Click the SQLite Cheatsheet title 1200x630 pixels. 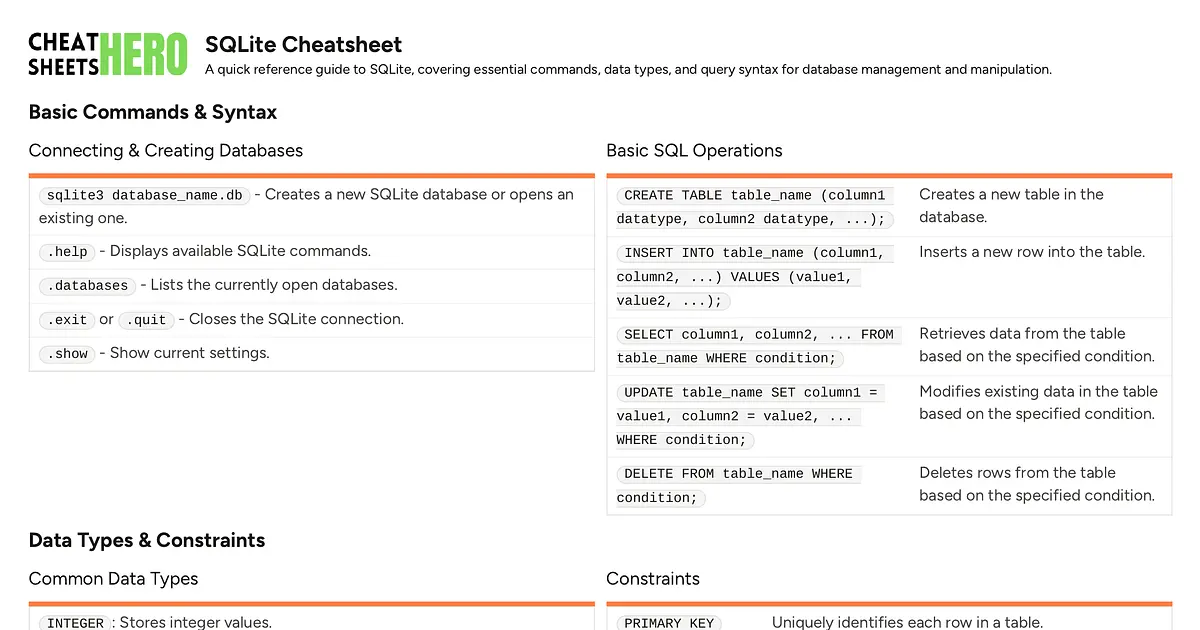pyautogui.click(x=303, y=44)
